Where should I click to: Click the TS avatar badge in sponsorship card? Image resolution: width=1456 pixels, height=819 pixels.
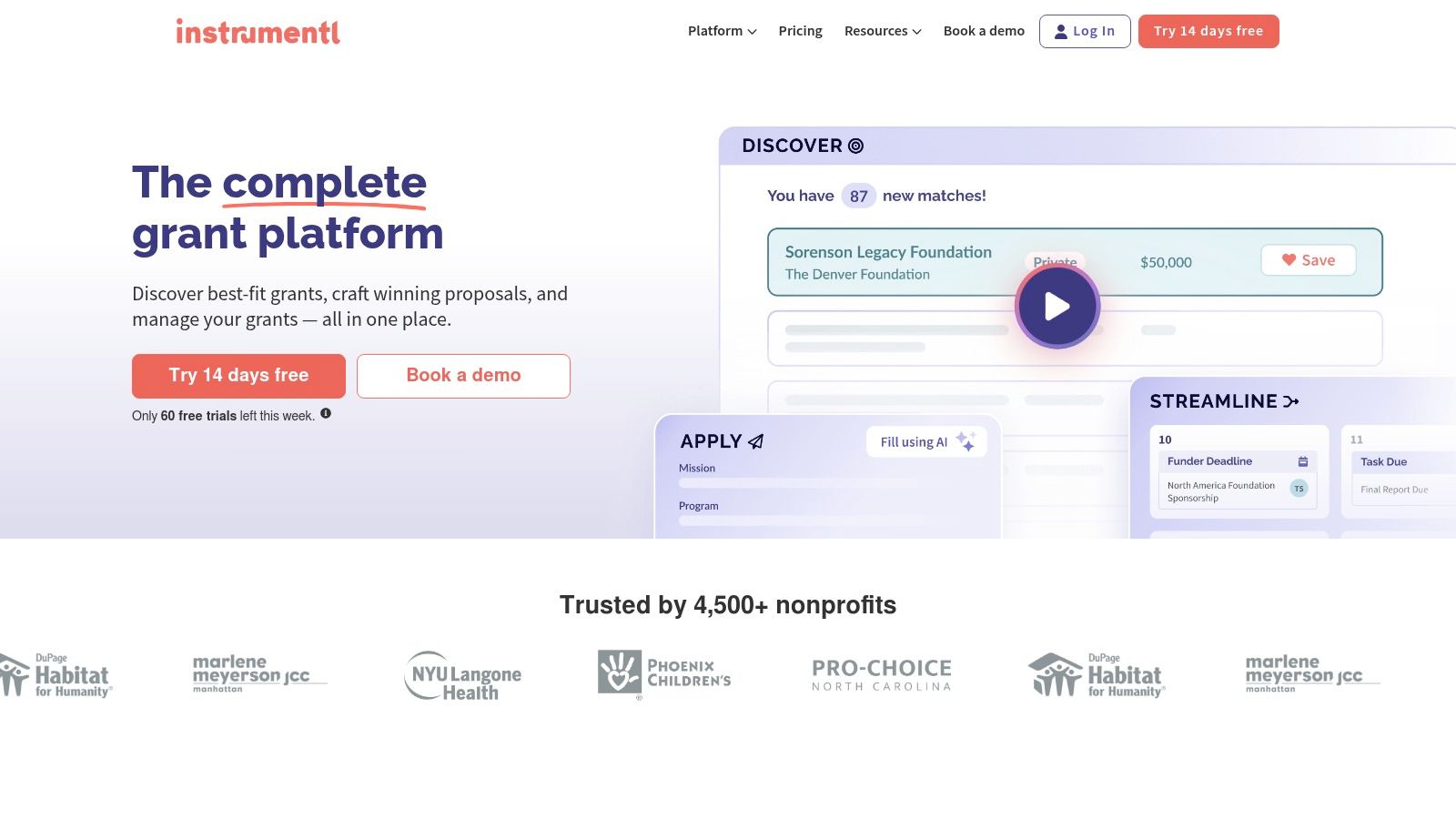(x=1299, y=489)
